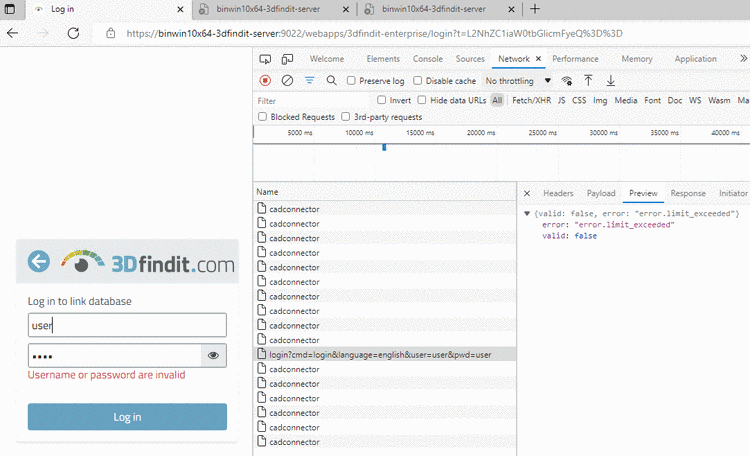Image resolution: width=750 pixels, height=456 pixels.
Task: Export HAR file with download arrow
Action: pos(610,80)
